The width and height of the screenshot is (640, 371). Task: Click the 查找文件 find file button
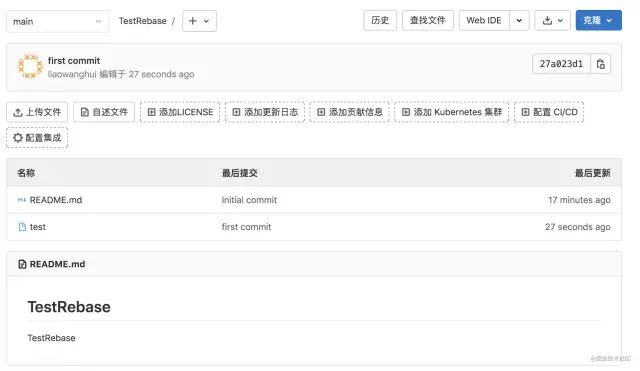(427, 20)
